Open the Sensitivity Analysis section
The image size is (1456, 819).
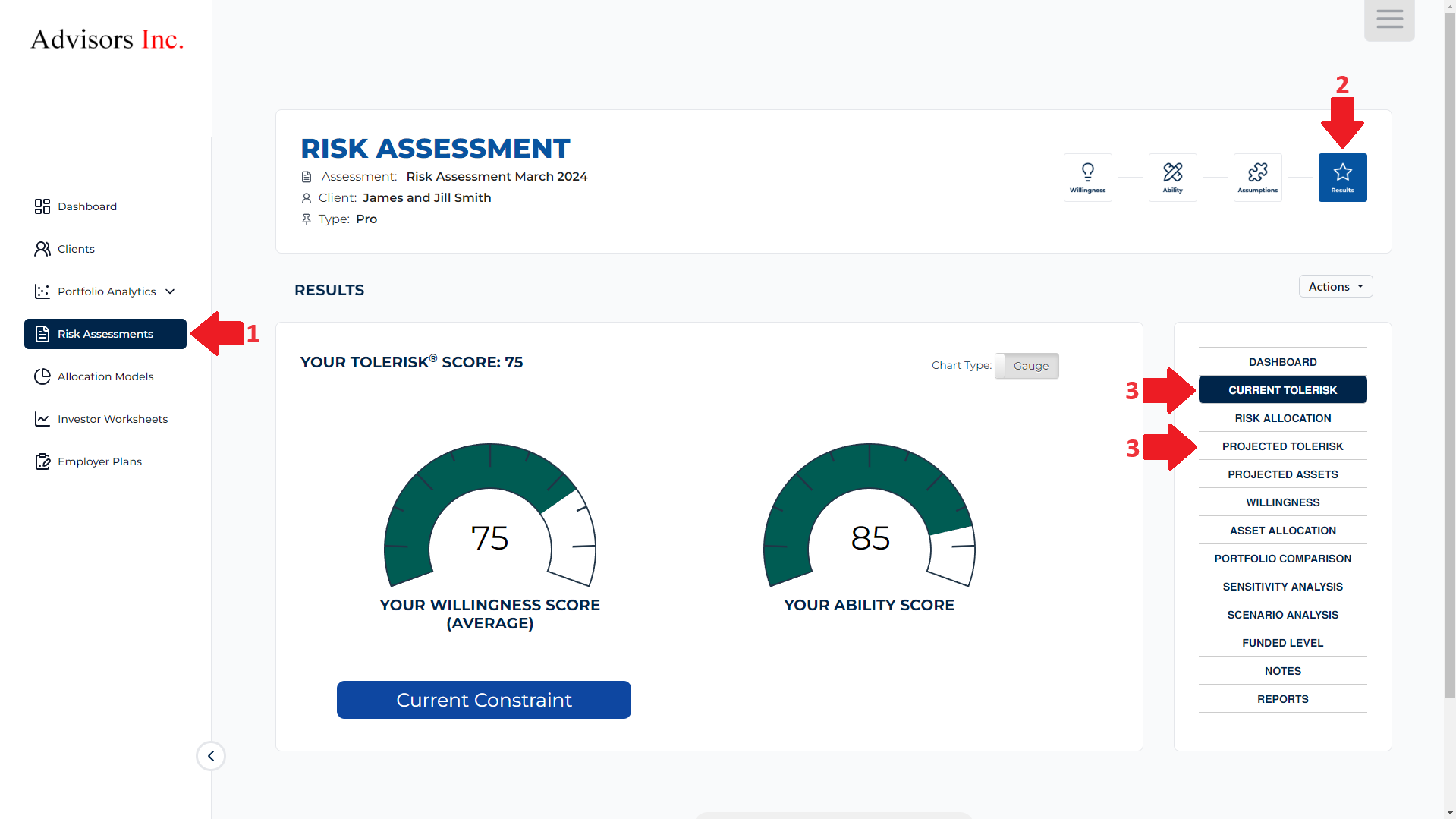click(x=1282, y=587)
